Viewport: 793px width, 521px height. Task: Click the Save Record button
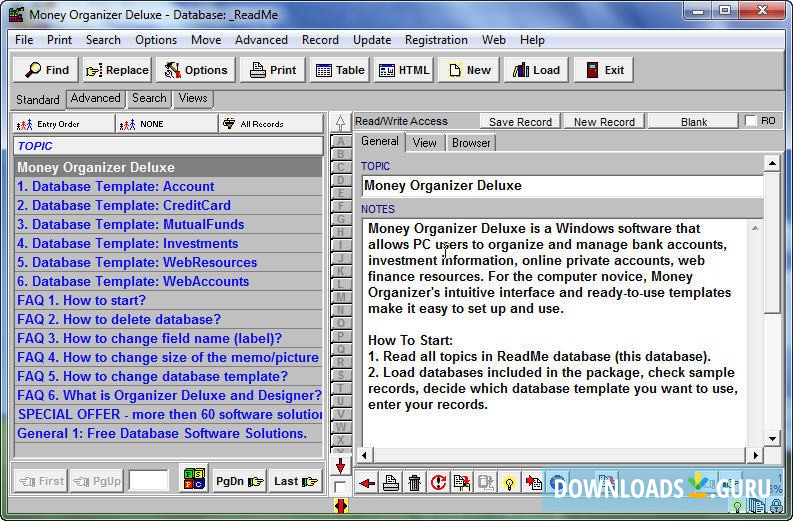pos(520,122)
